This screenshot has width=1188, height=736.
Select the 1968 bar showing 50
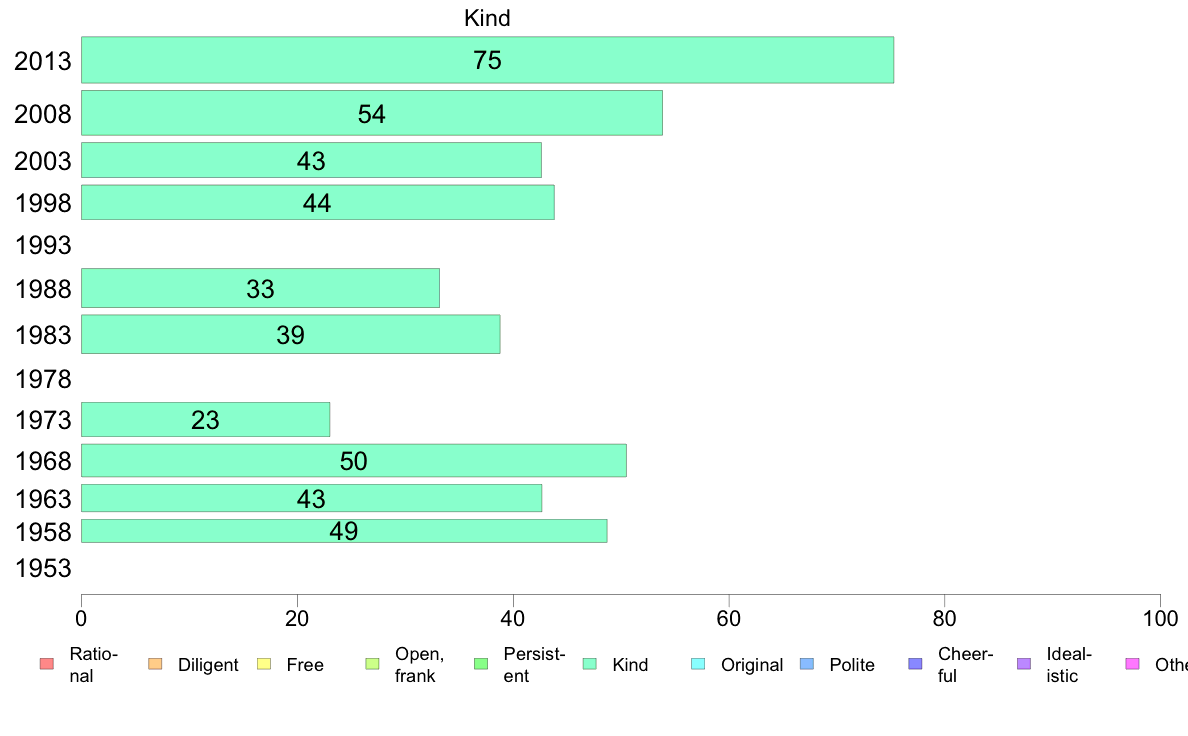point(354,460)
